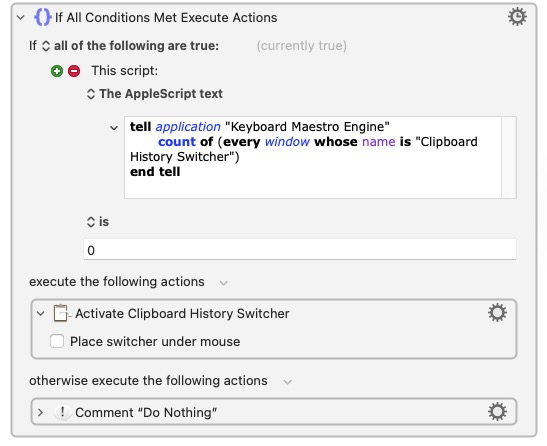Click the exclamation Comment action icon
This screenshot has width=547, height=446.
pos(62,412)
